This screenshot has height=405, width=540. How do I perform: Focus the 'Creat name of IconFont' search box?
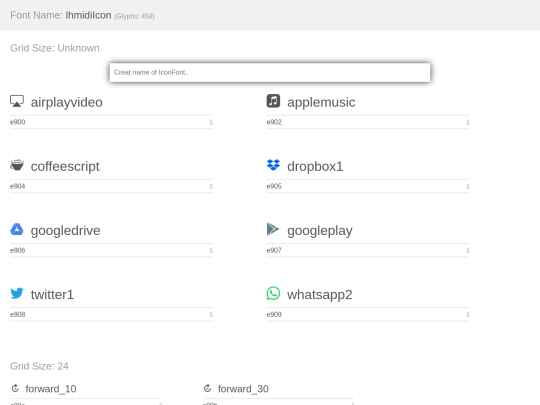tap(270, 72)
